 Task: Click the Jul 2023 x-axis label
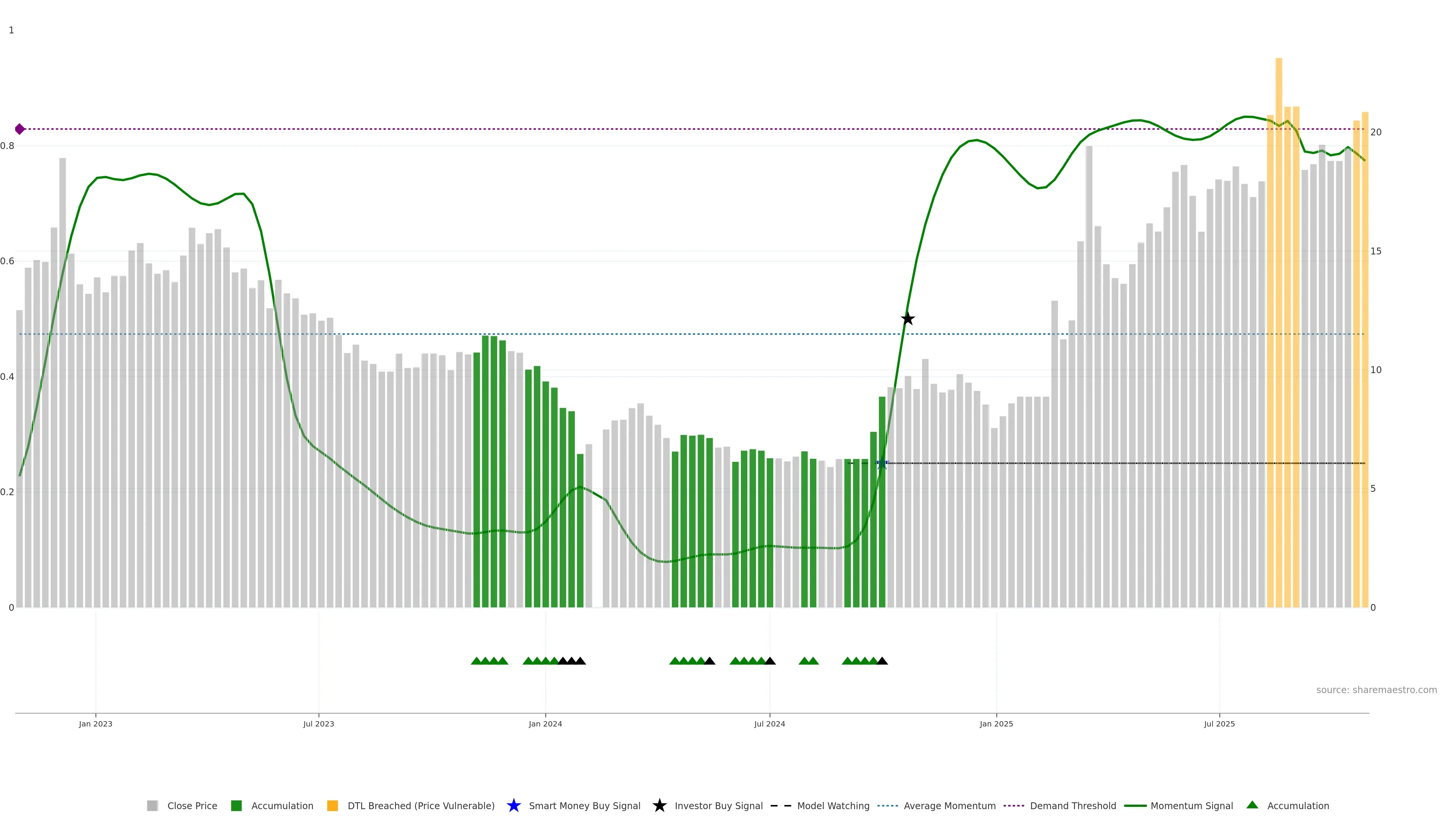pos(318,724)
